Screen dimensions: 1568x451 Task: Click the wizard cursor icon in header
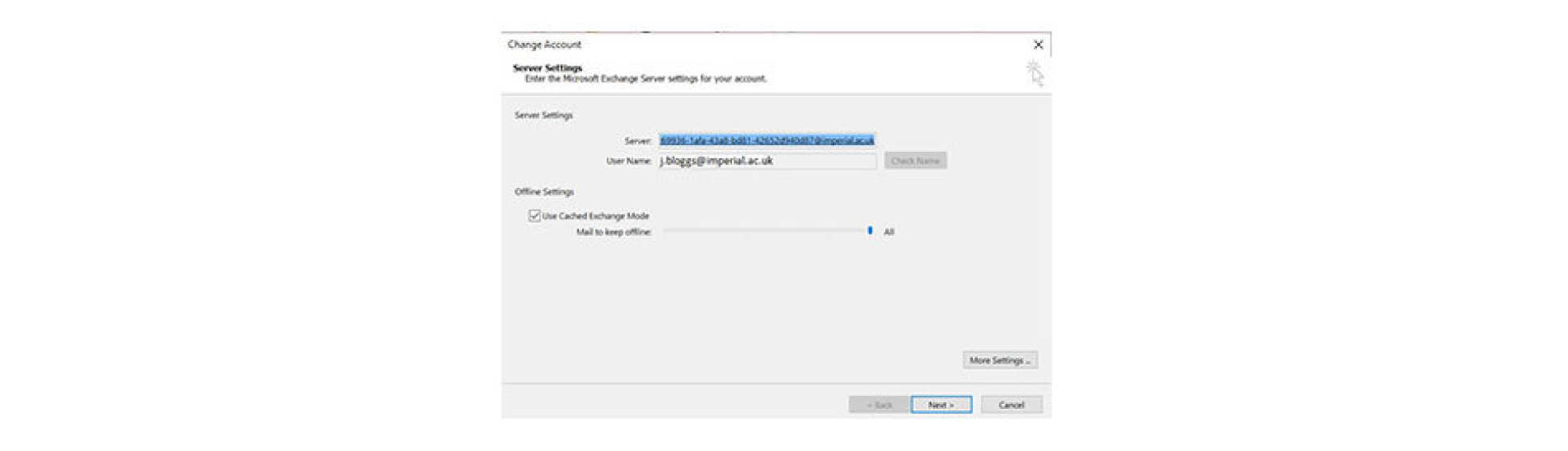click(x=1035, y=73)
